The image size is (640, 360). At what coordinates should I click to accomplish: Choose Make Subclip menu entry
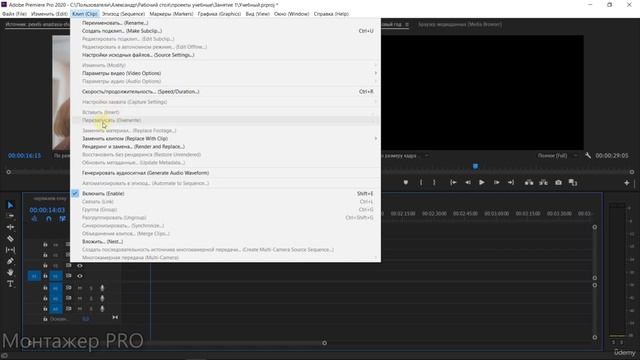225,31
